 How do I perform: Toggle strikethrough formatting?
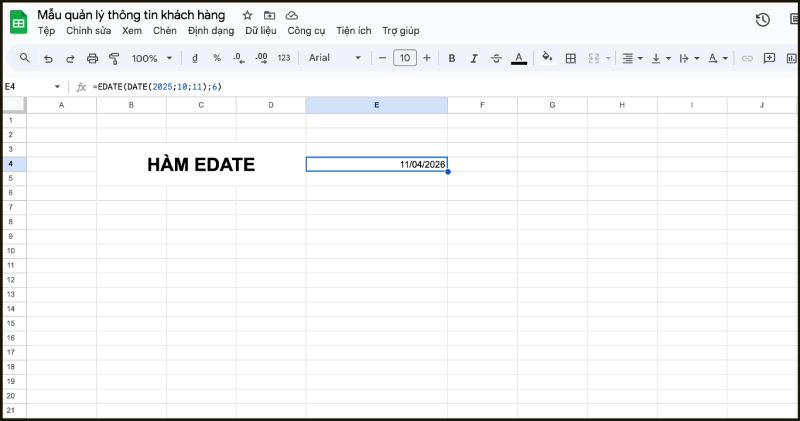[x=496, y=59]
